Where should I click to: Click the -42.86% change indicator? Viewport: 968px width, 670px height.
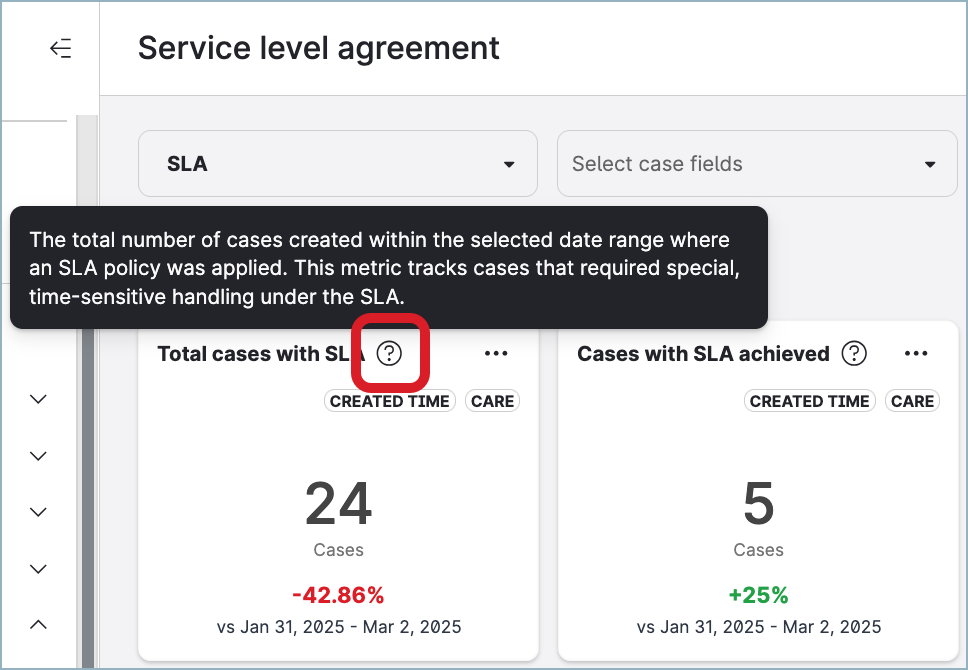(338, 594)
